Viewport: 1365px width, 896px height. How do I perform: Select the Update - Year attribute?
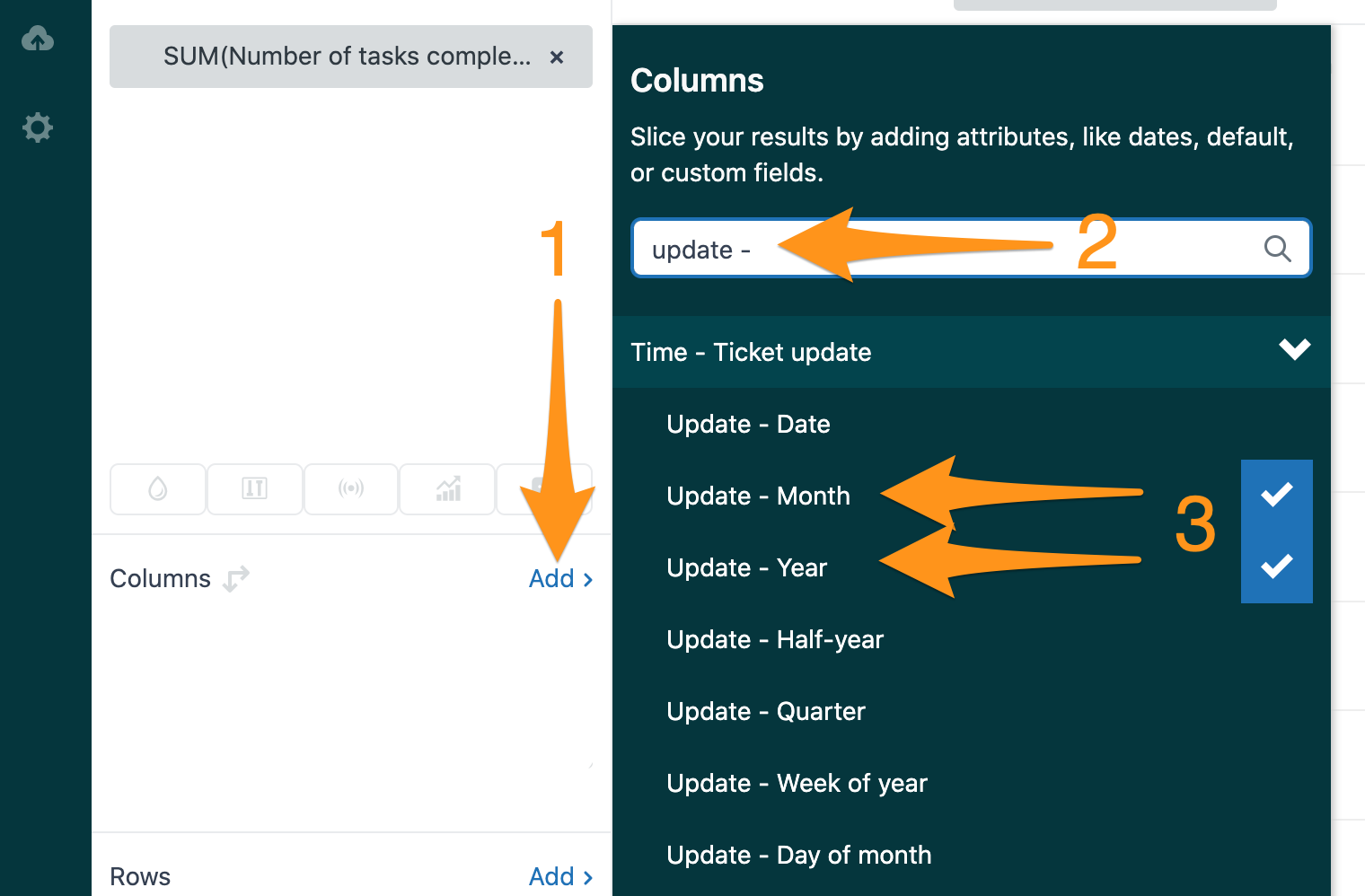tap(746, 567)
